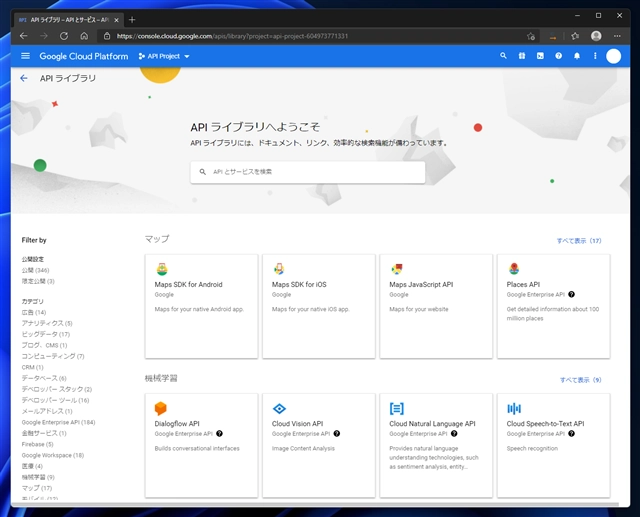640x517 pixels.
Task: Click the account avatar circle
Action: (x=613, y=56)
